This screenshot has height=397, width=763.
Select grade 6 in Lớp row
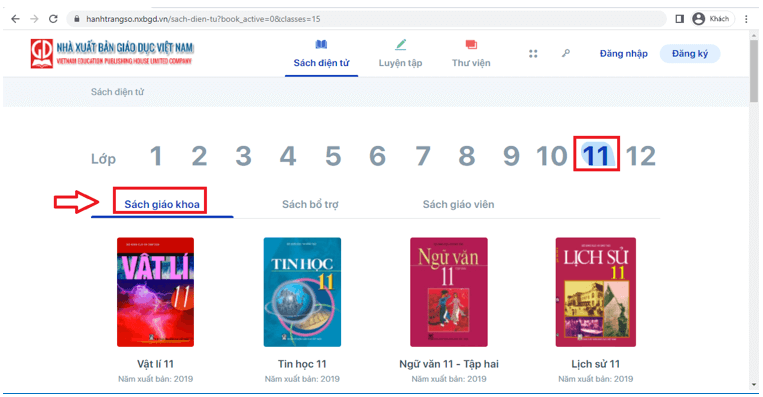click(x=377, y=156)
